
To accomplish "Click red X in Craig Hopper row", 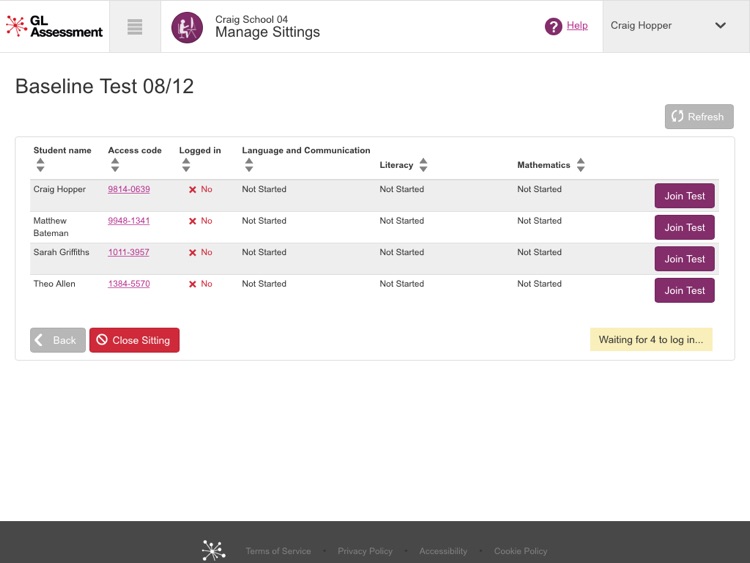I will [x=192, y=189].
